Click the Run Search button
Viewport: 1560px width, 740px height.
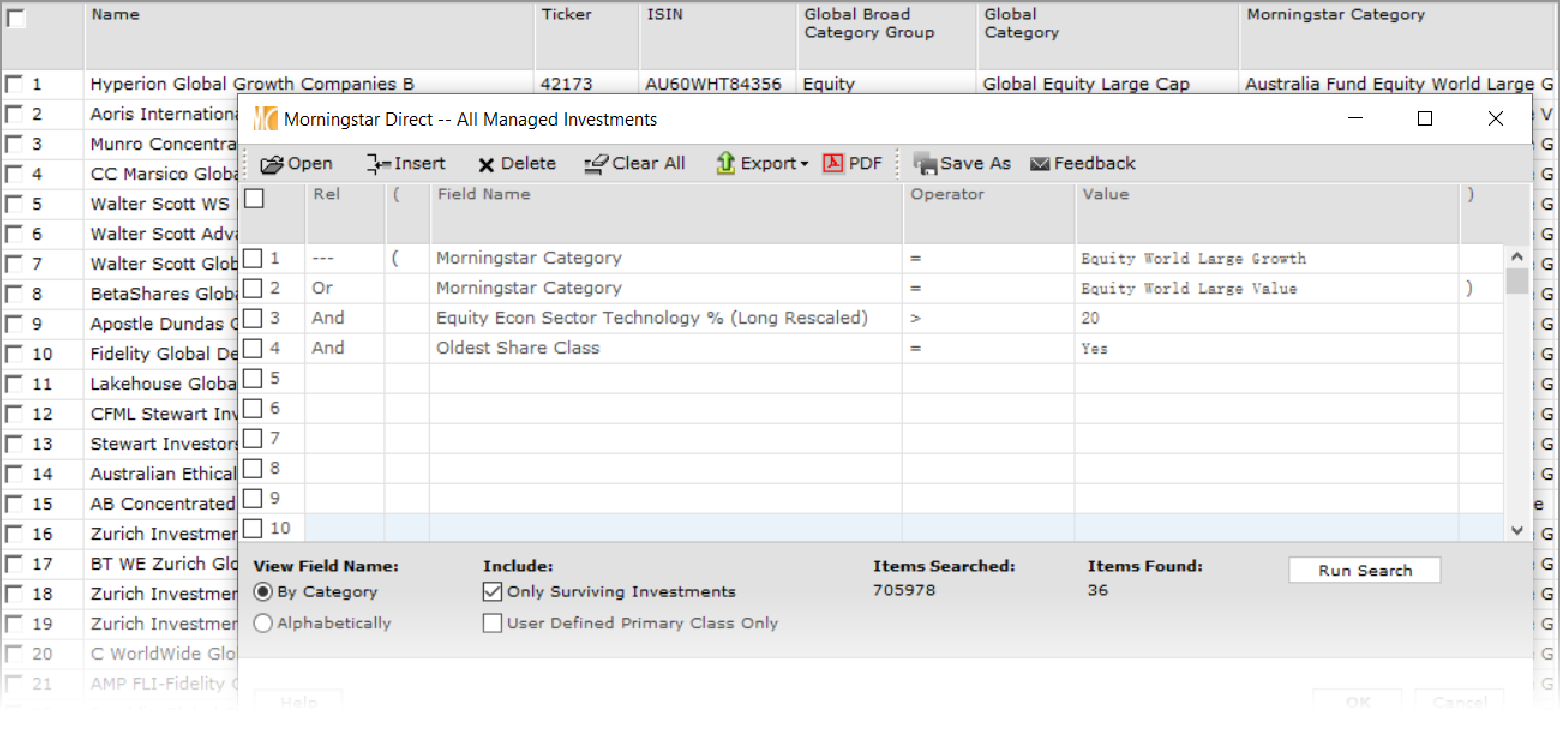[1364, 570]
